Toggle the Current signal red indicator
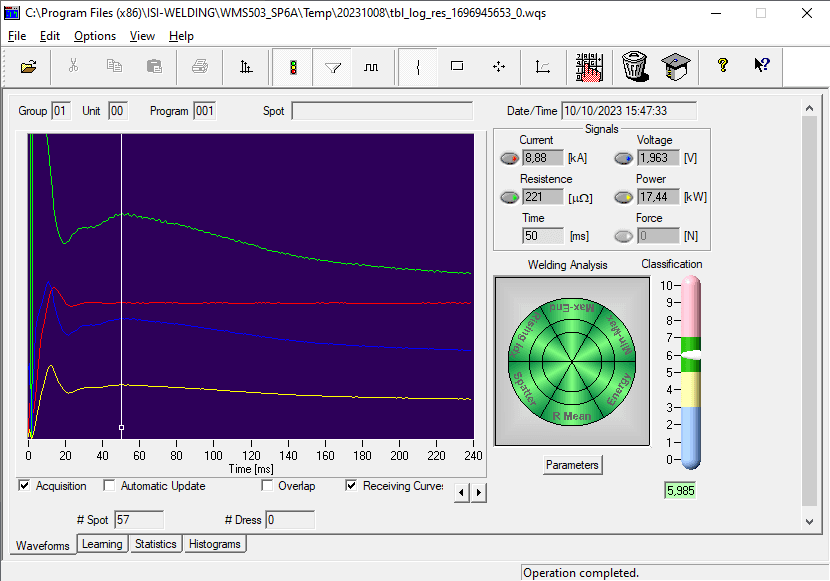Viewport: 830px width, 581px height. click(509, 158)
